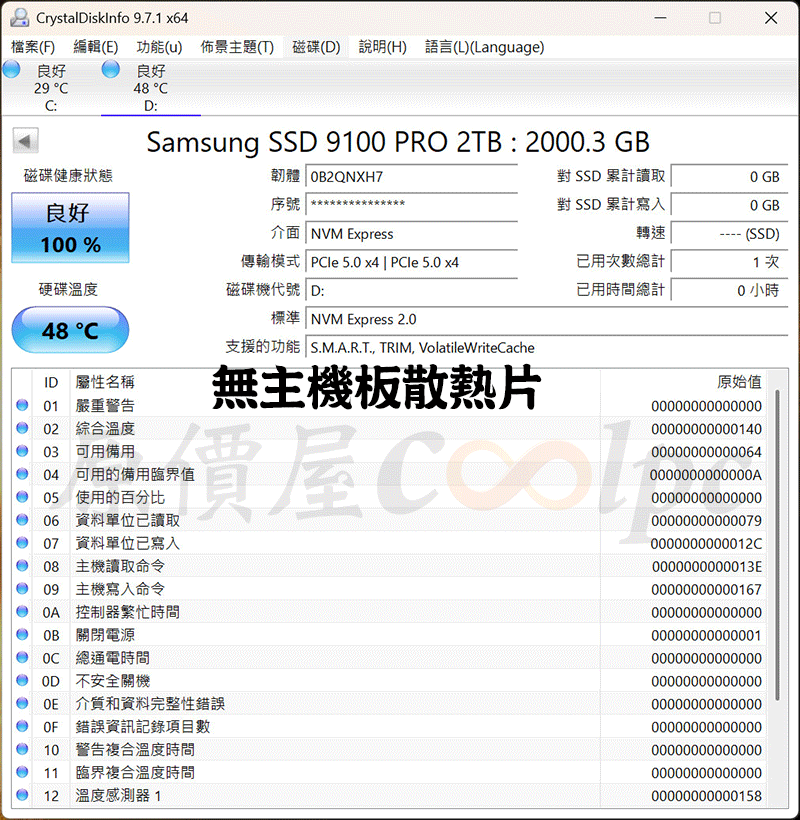Screen dimensions: 800x820
Task: Open the 磁碟(D) menu
Action: coord(316,47)
